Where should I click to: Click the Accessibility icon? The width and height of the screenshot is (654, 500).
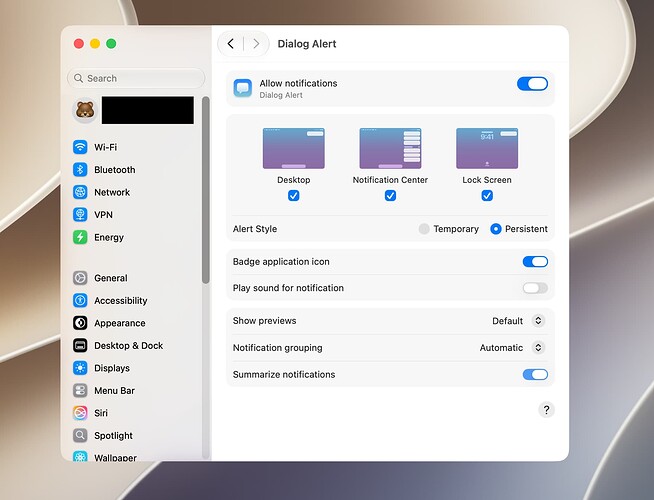tap(80, 300)
